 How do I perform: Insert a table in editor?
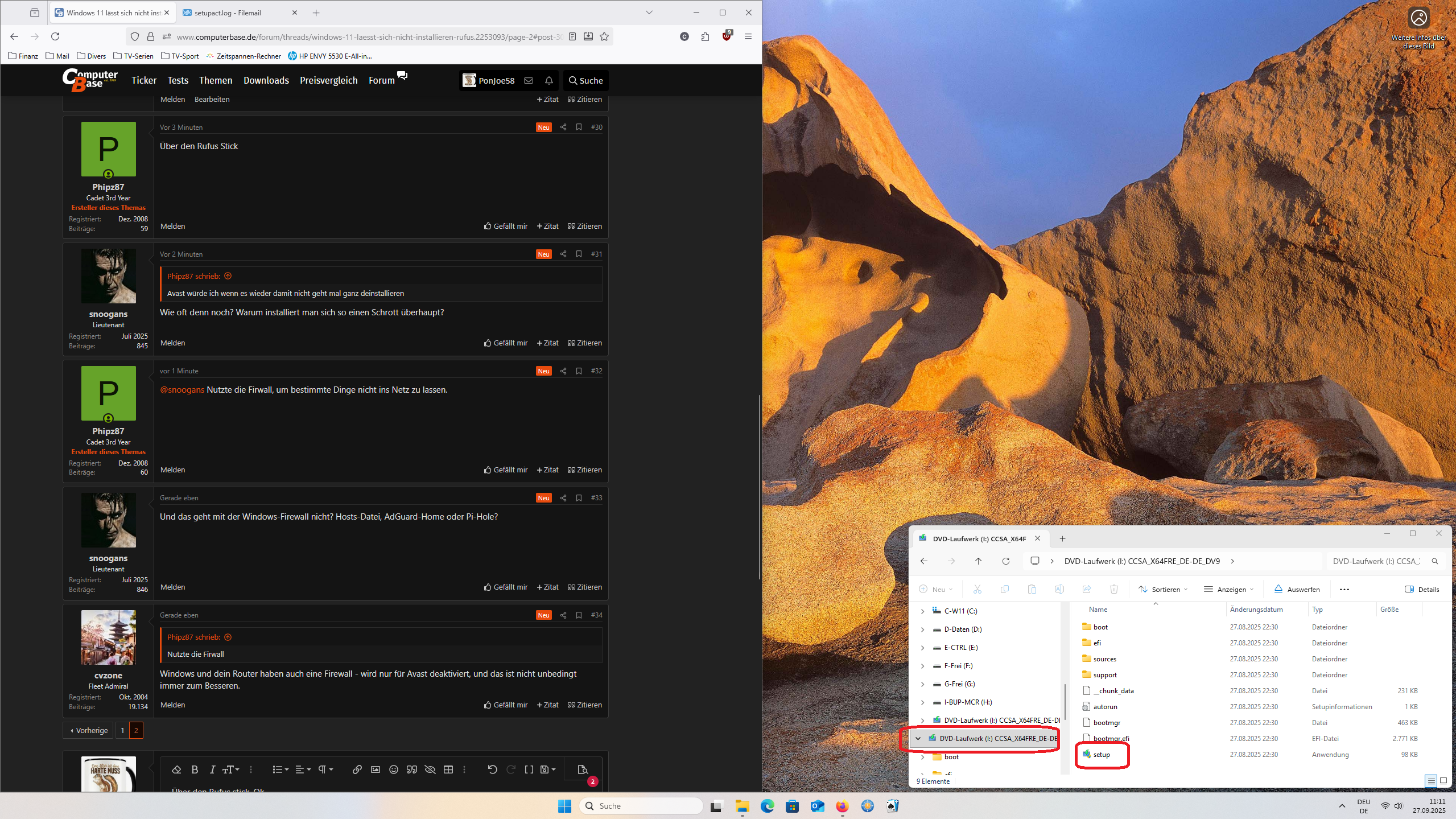[448, 769]
